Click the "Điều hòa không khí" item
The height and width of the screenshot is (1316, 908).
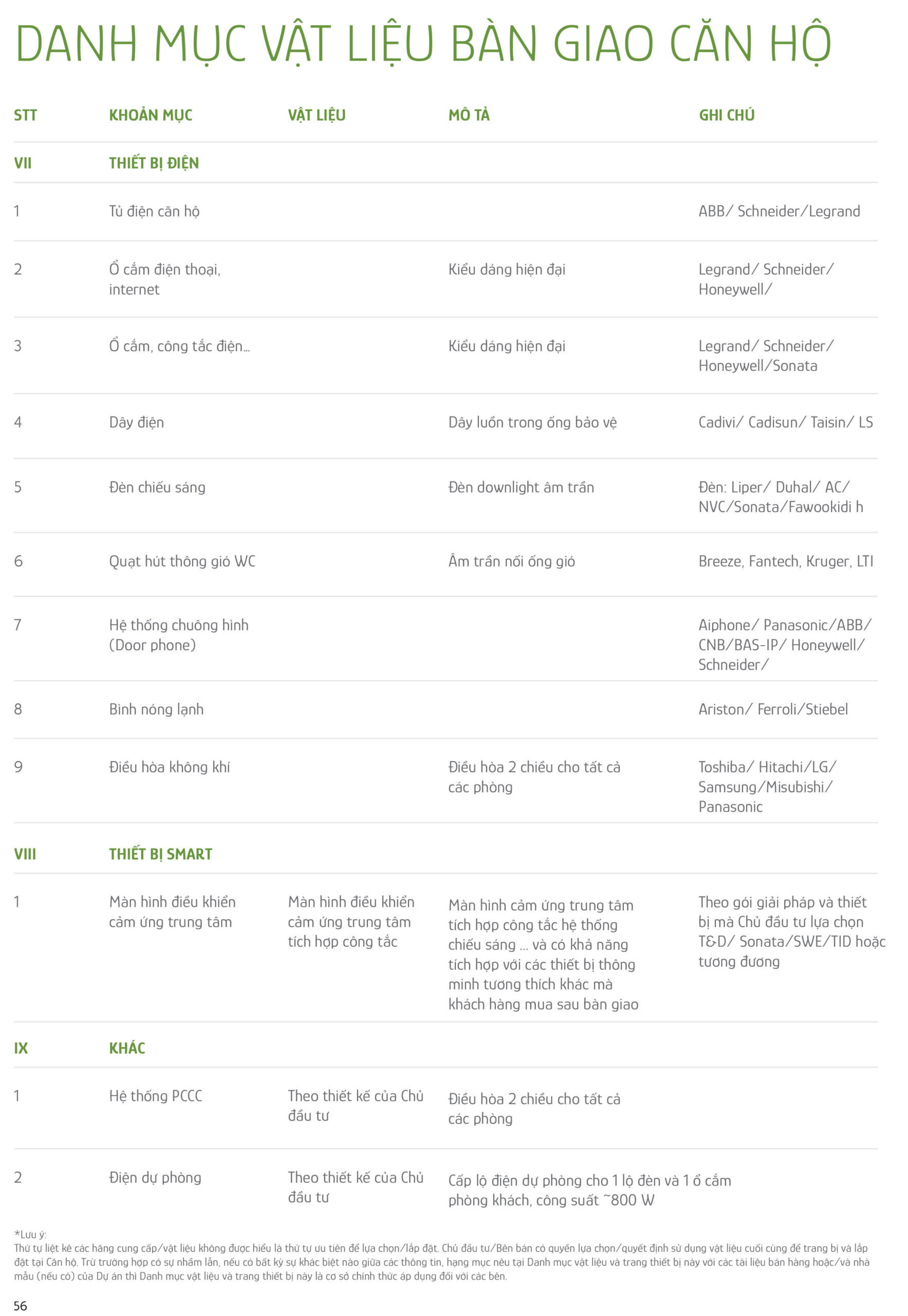pos(170,767)
